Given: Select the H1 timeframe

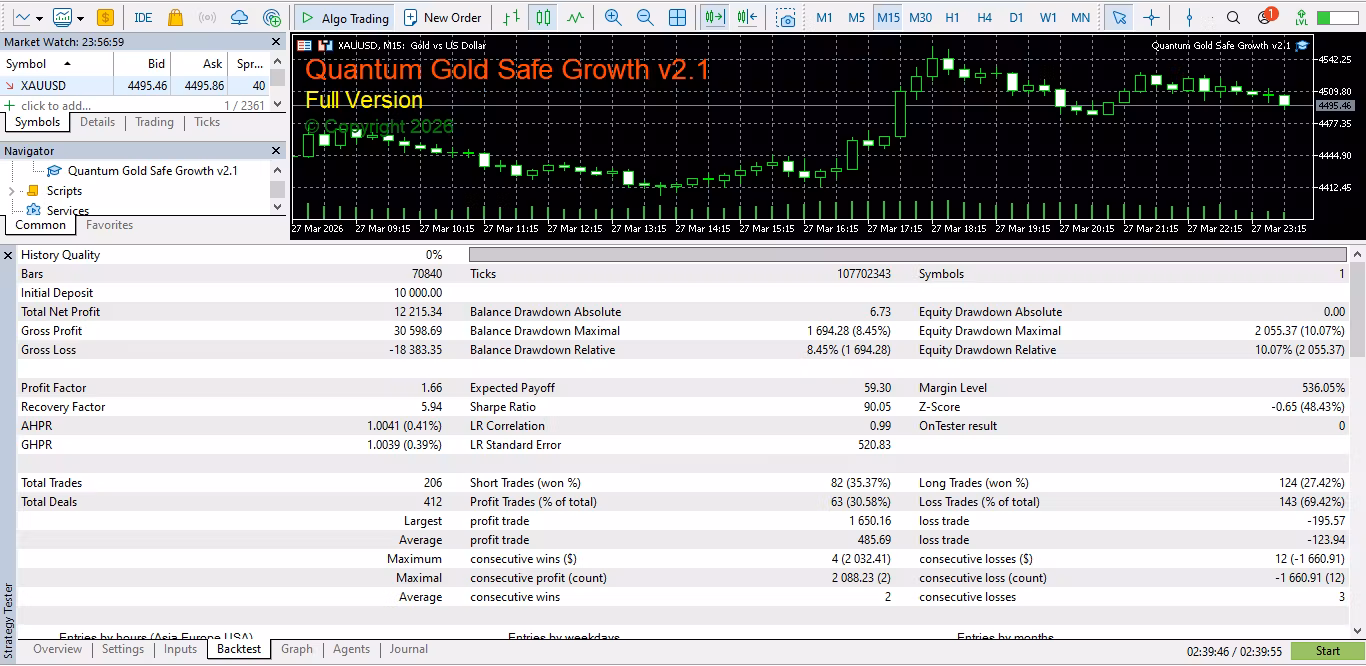Looking at the screenshot, I should [952, 18].
